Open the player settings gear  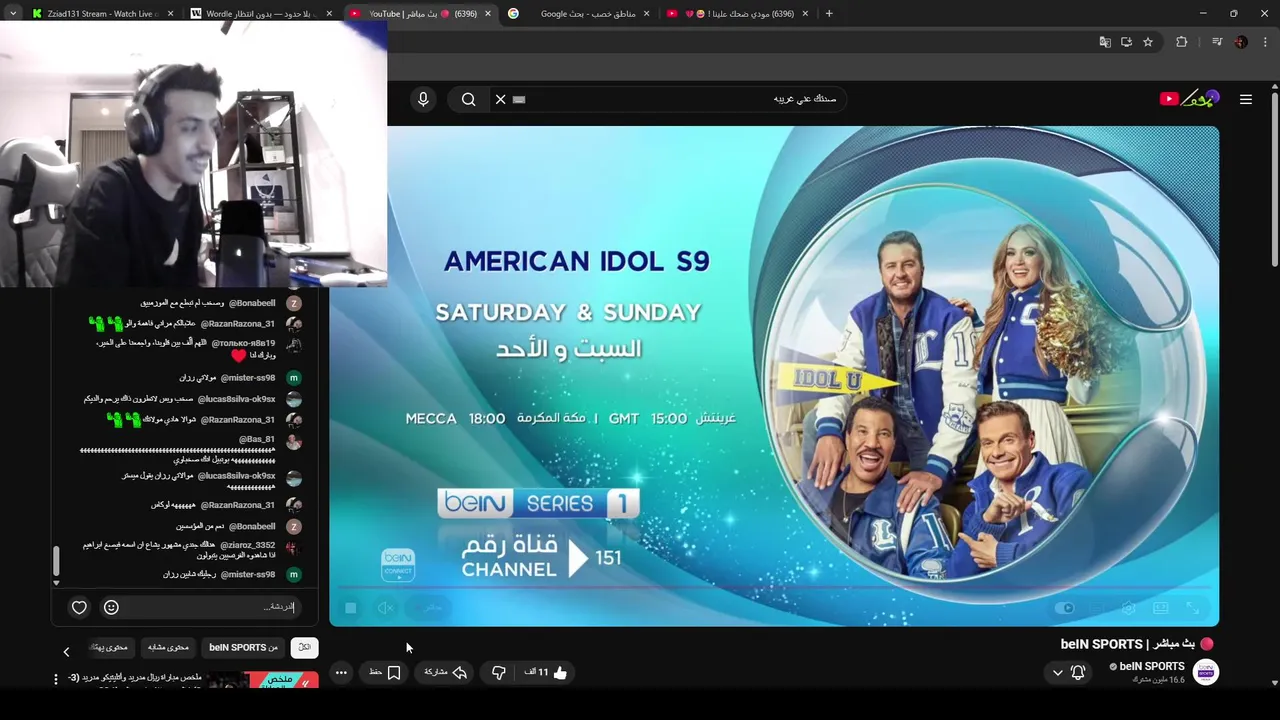pos(1129,607)
